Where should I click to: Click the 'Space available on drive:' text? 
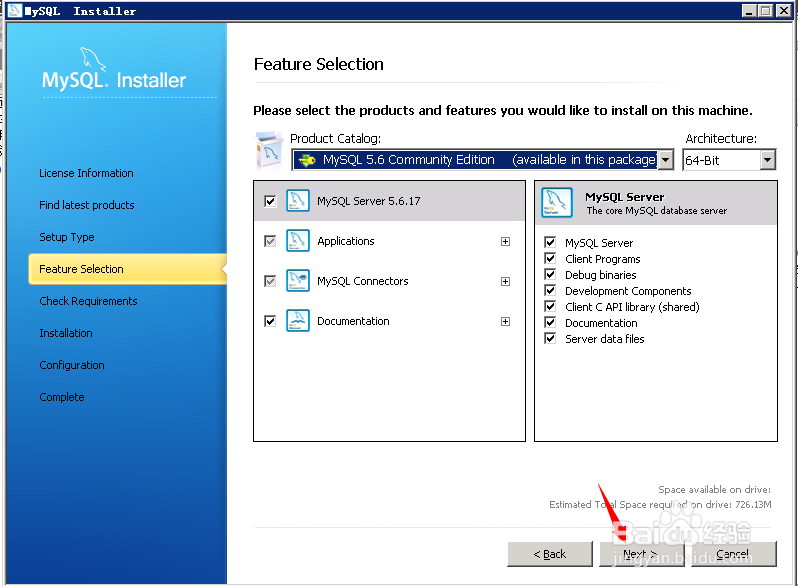(x=715, y=490)
